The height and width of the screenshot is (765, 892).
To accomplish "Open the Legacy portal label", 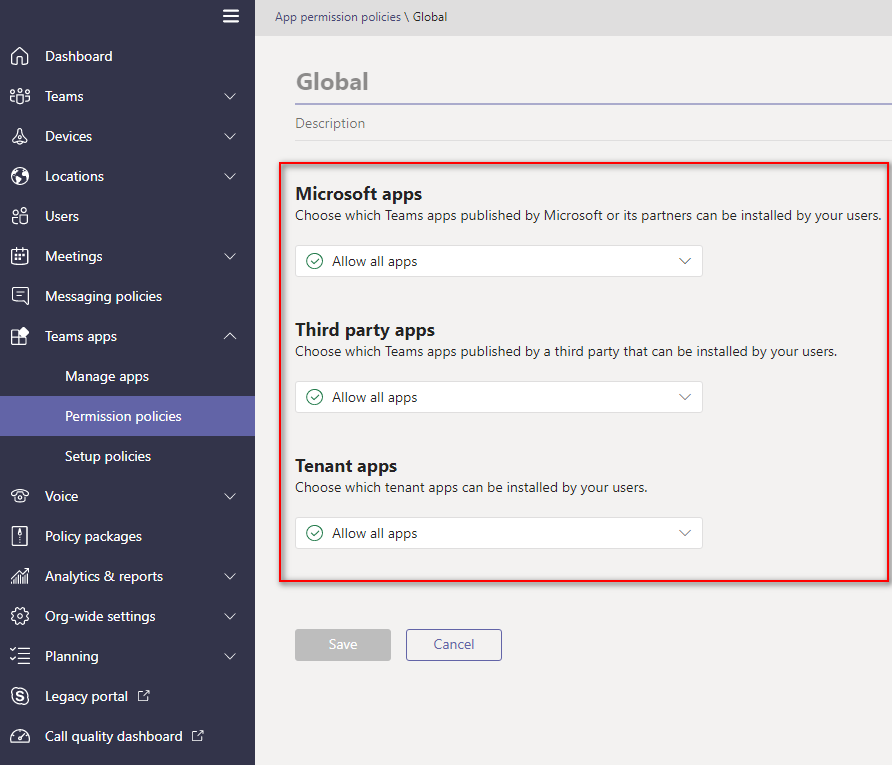I will point(86,696).
